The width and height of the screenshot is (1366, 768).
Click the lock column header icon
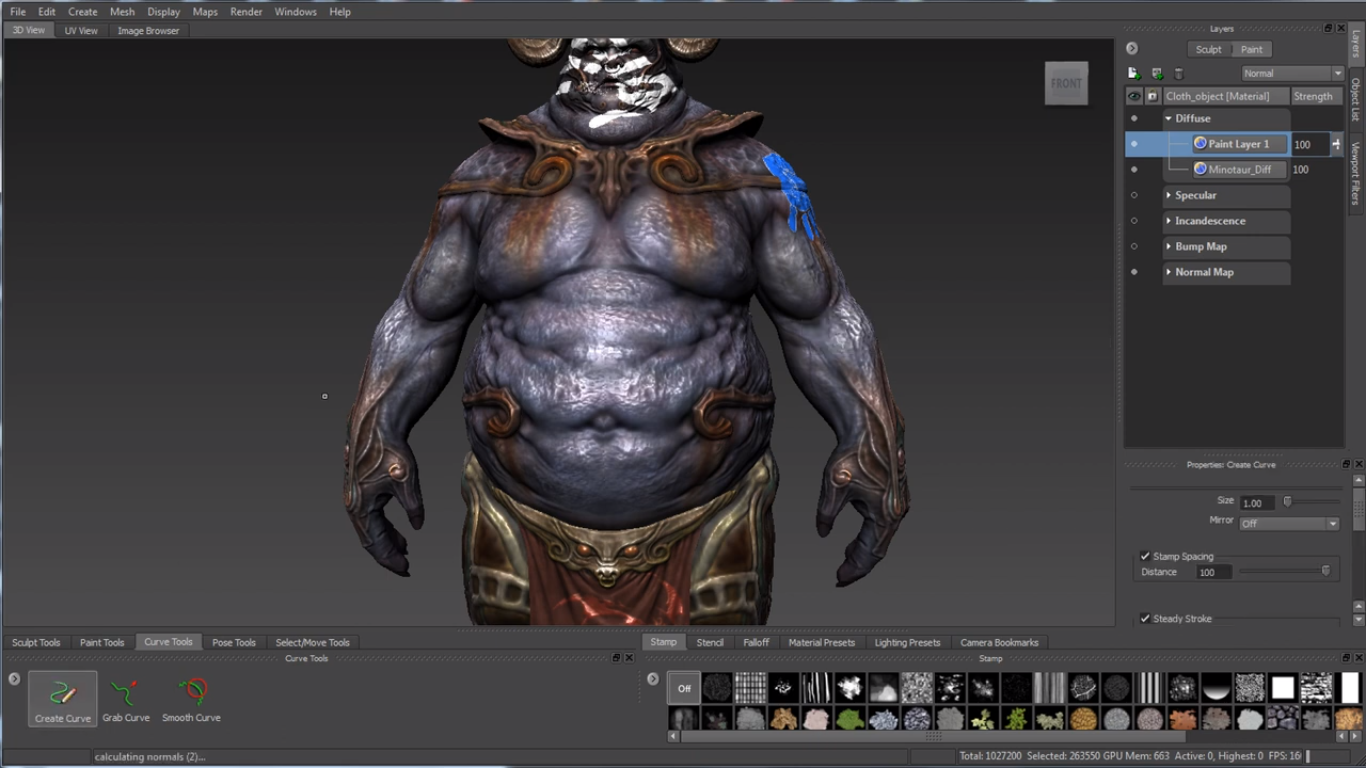point(1152,96)
